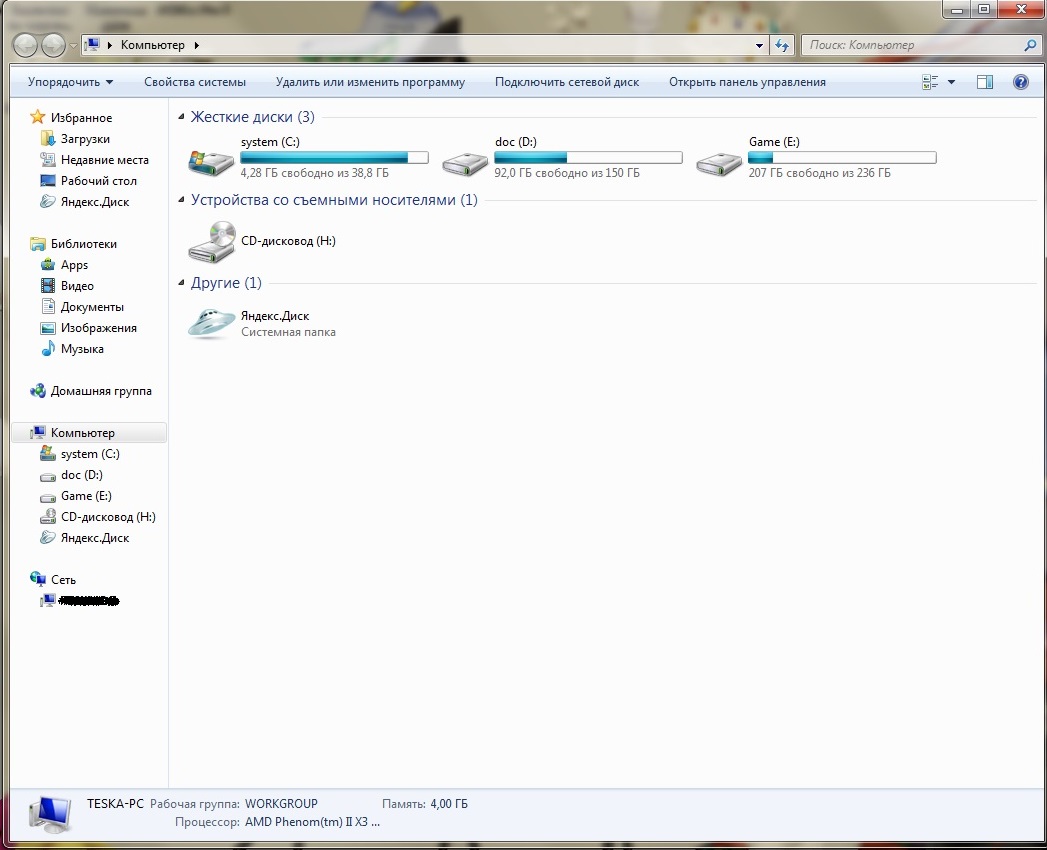Collapse the Устройства со съемными носителями group

point(181,201)
